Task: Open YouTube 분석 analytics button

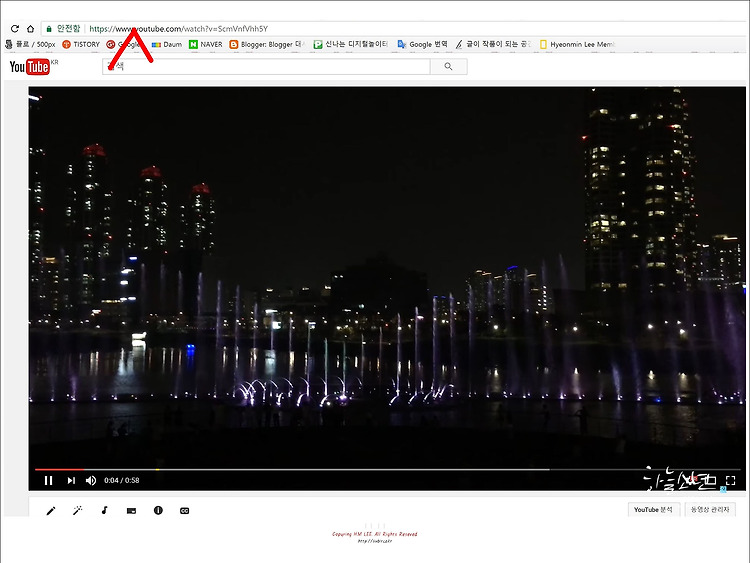Action: (653, 510)
